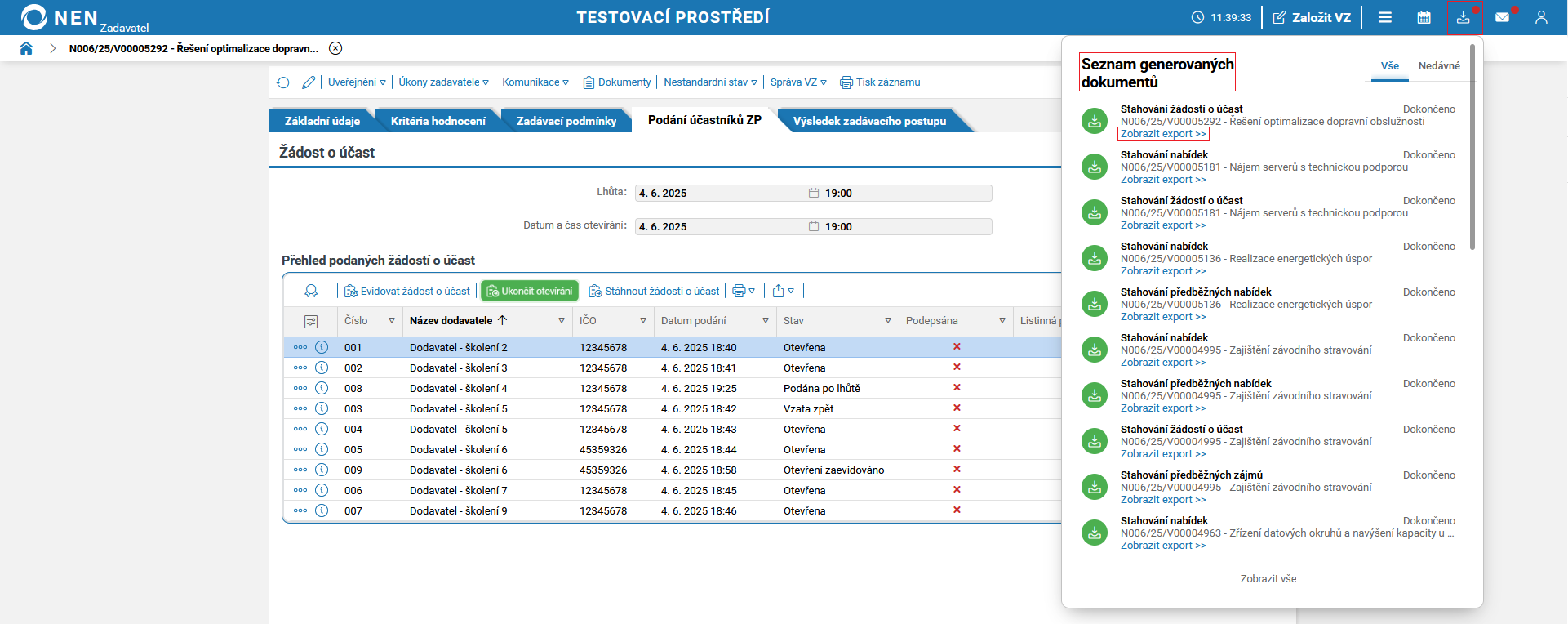Open filter arrow on Číslo column
1568x624 pixels.
(x=392, y=321)
